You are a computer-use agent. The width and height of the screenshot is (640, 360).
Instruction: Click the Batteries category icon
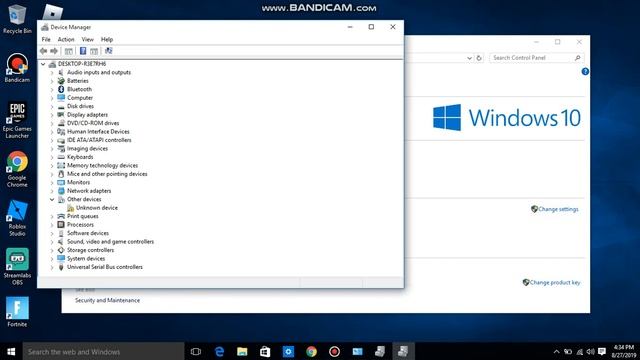[61, 81]
